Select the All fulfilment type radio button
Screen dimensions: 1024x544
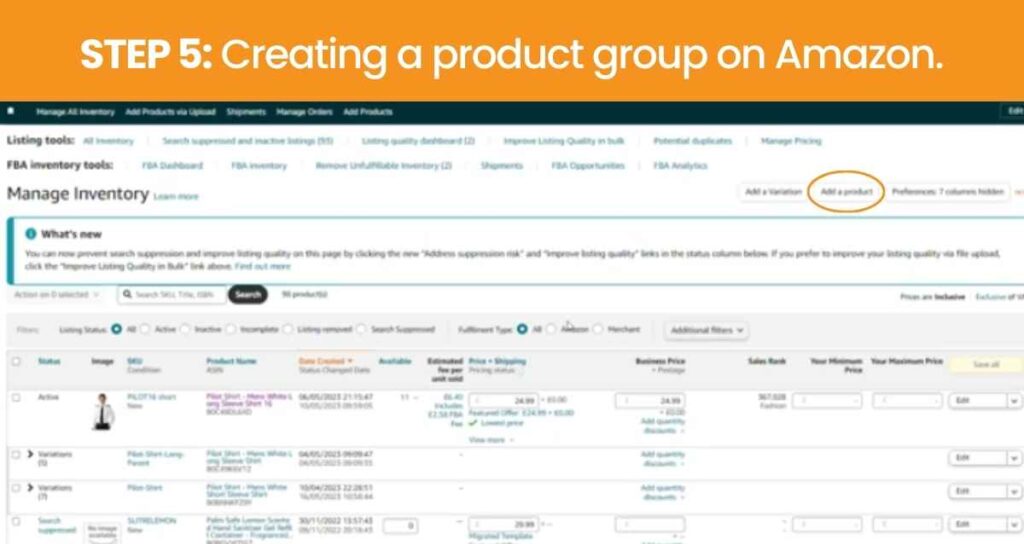[x=522, y=329]
